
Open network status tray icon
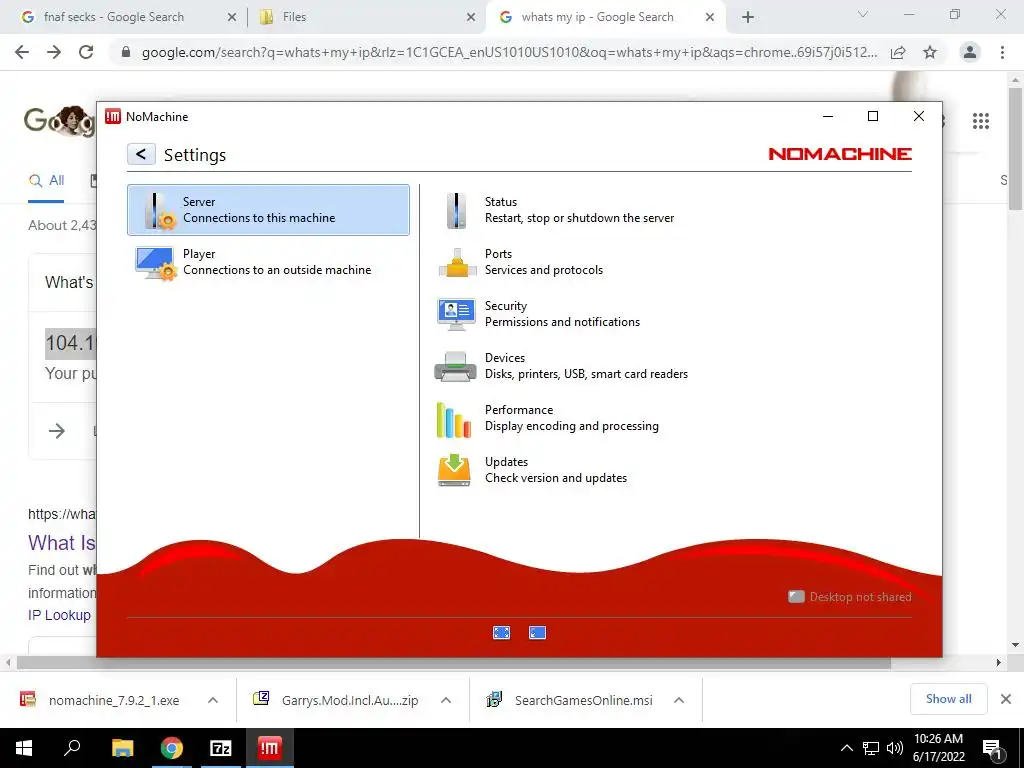(x=871, y=748)
